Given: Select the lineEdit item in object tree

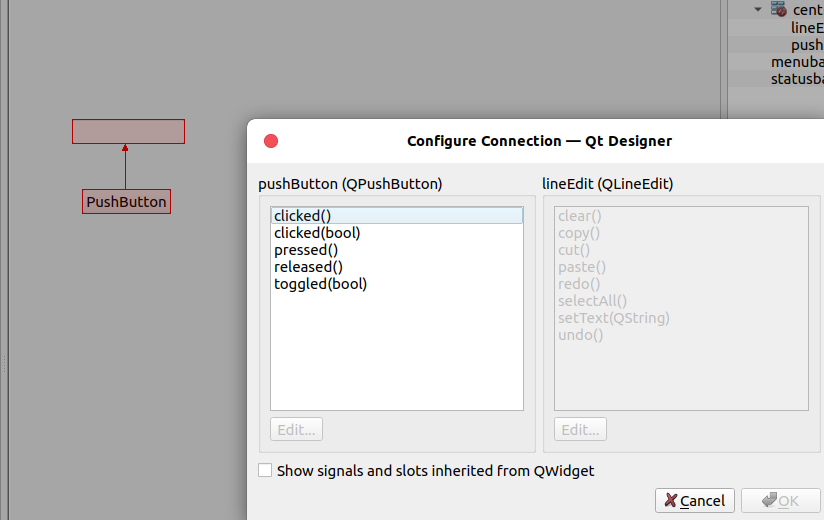Looking at the screenshot, I should coord(807,27).
